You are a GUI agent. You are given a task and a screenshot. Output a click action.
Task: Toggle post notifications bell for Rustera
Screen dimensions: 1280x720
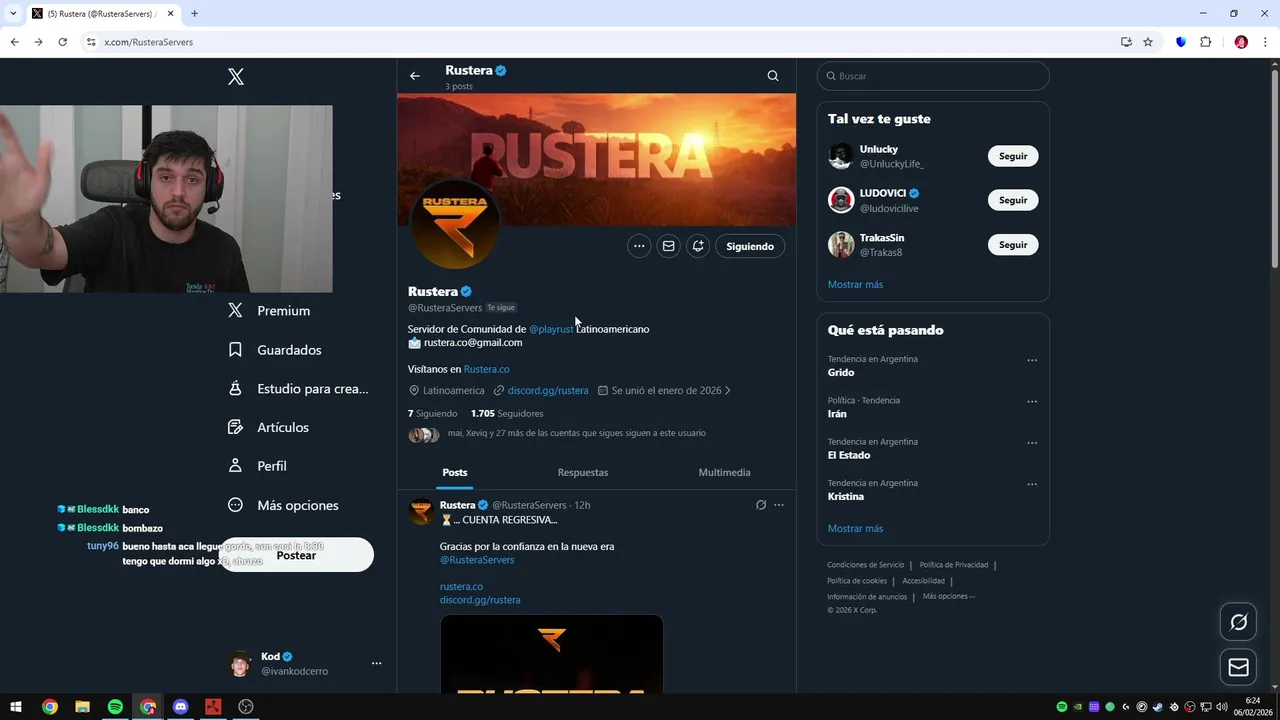click(x=698, y=246)
